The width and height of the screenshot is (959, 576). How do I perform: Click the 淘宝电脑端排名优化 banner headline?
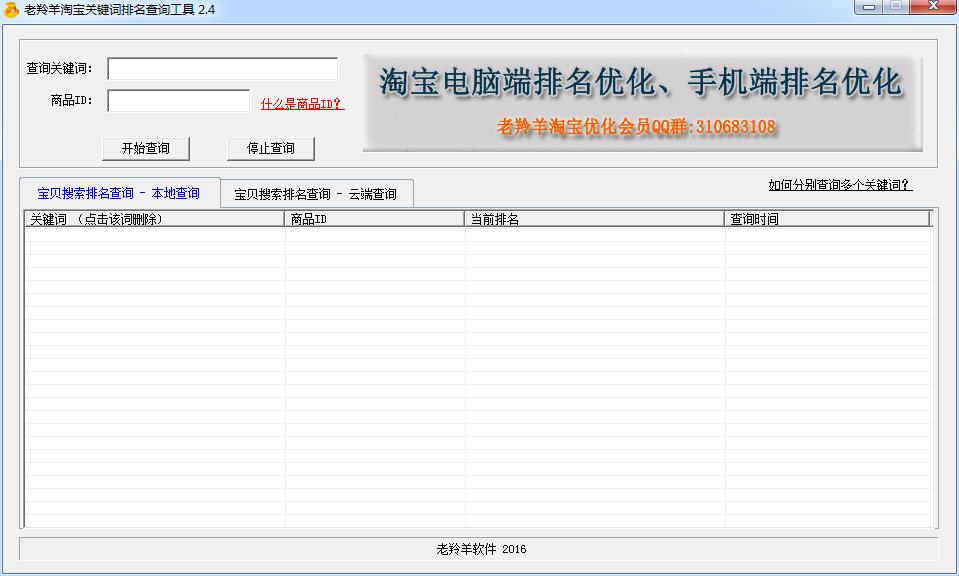click(640, 82)
